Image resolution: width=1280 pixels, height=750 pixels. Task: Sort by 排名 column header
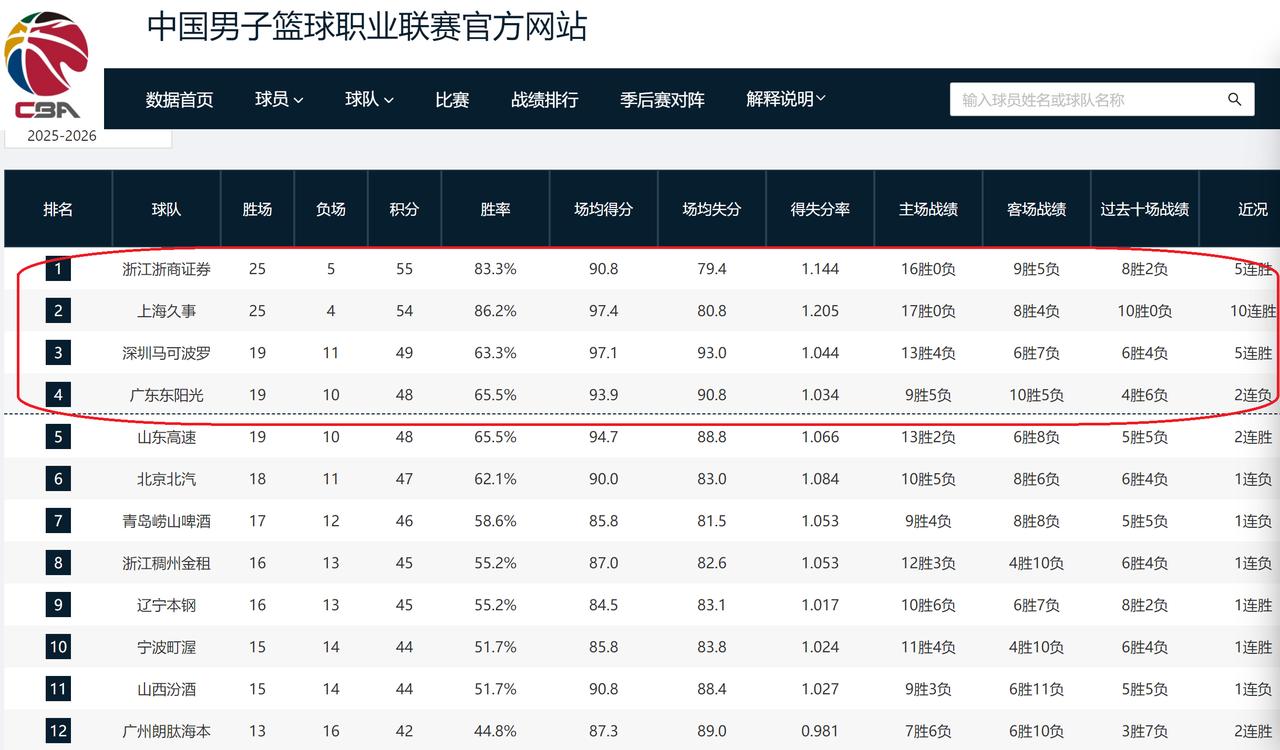pyautogui.click(x=58, y=209)
